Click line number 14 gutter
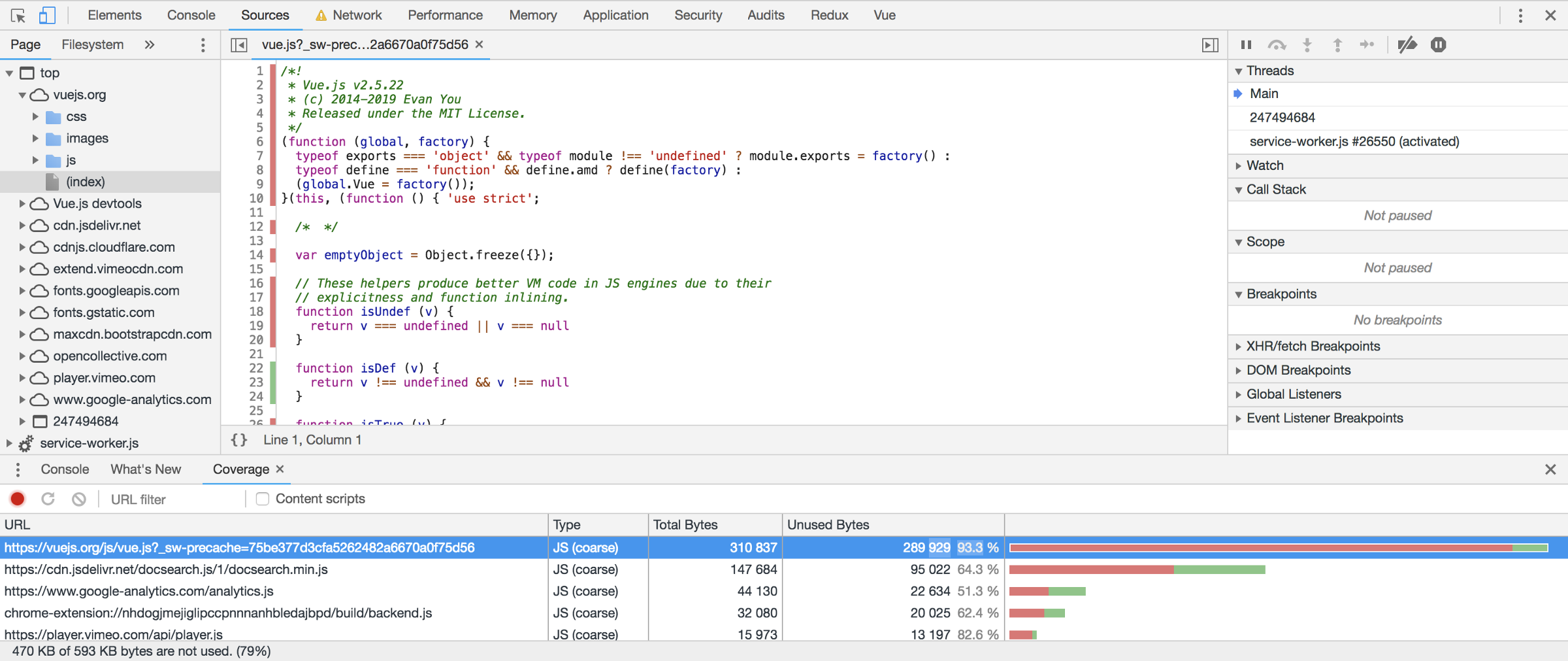Screen dimensions: 1568x661 click(257, 255)
